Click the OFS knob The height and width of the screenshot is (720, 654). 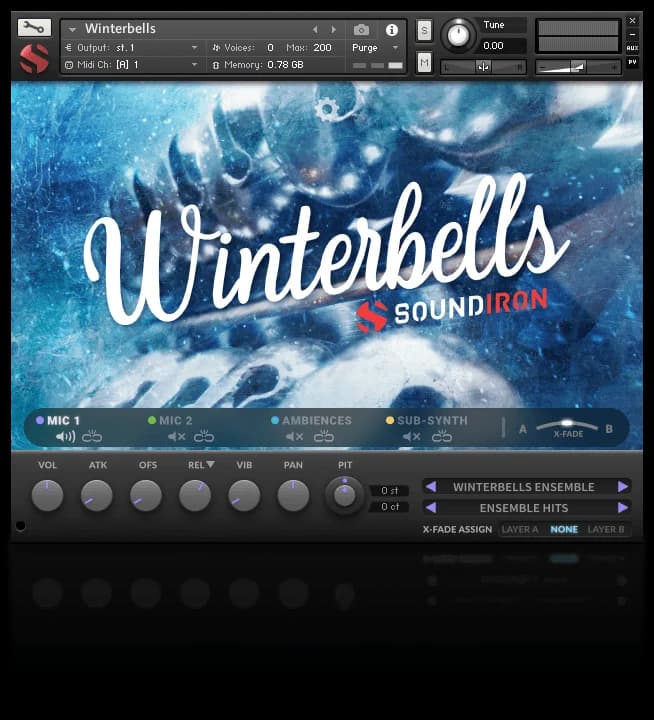point(146,496)
